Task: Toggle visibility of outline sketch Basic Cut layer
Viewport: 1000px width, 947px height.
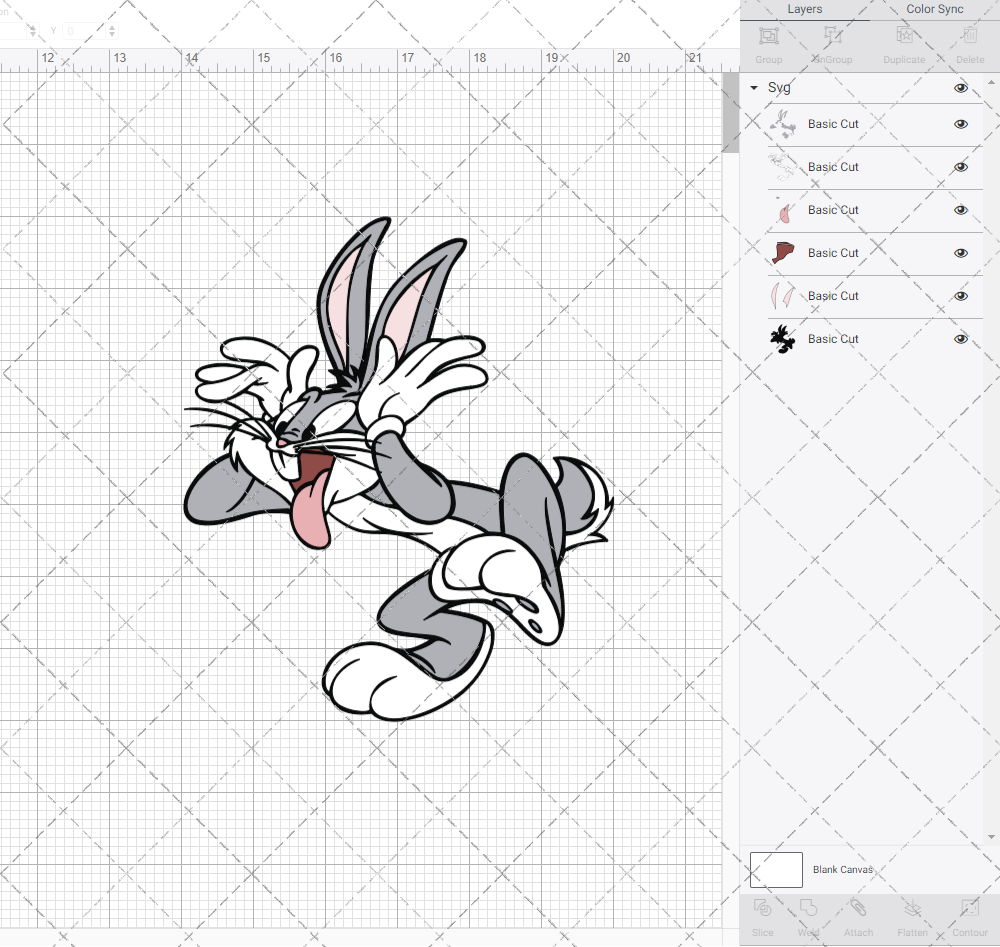Action: 960,167
